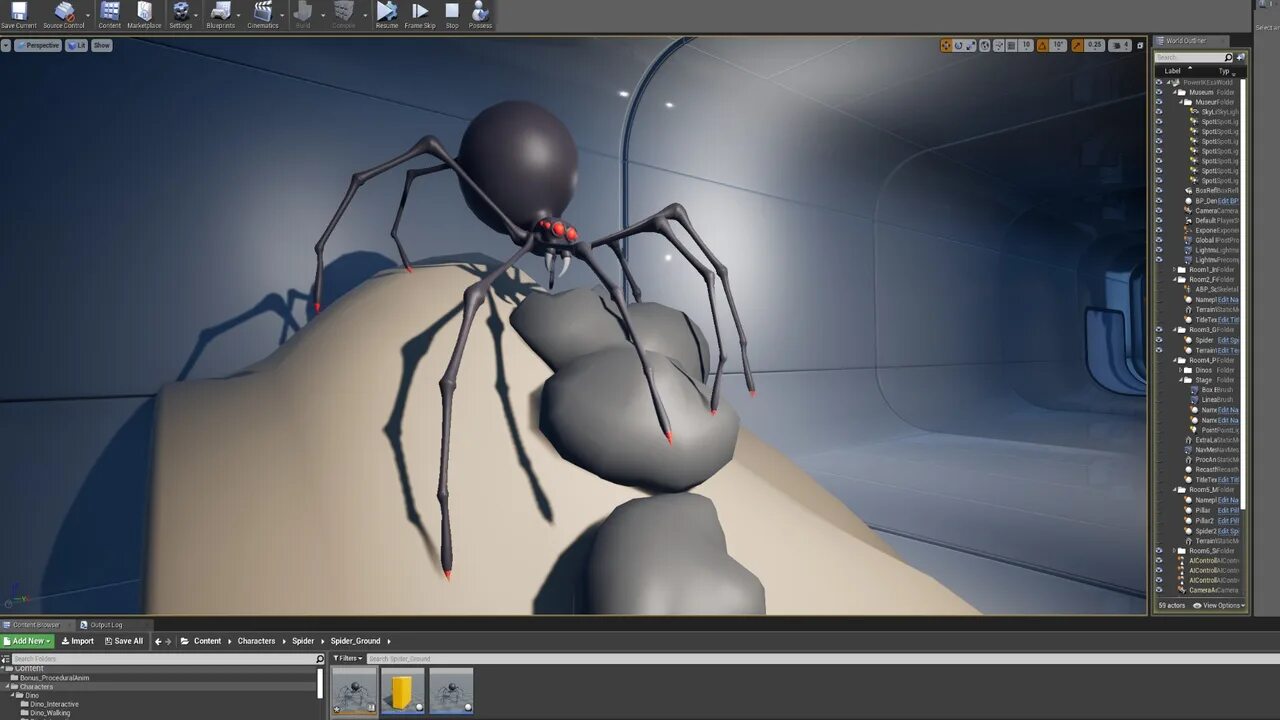This screenshot has height=720, width=1280.
Task: Resume the simulation
Action: pos(386,15)
